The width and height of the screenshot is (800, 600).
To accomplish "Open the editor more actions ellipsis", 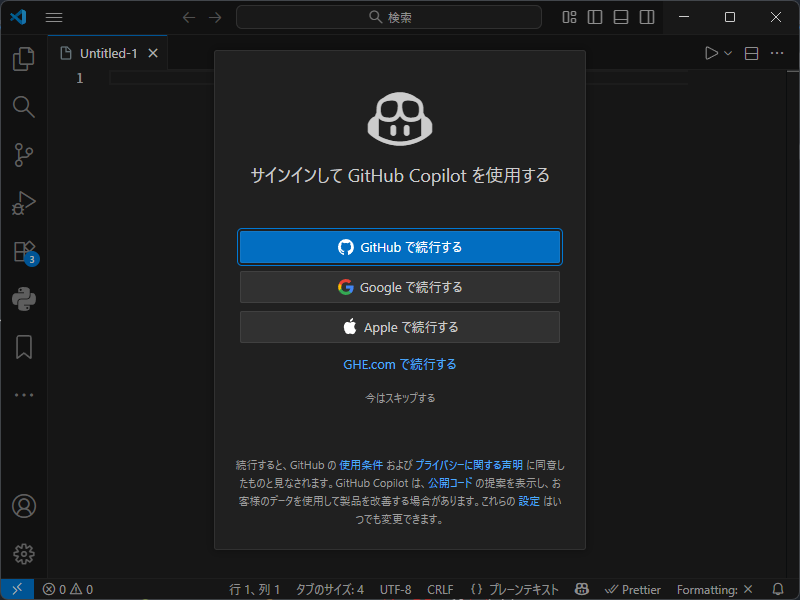I will [x=777, y=53].
